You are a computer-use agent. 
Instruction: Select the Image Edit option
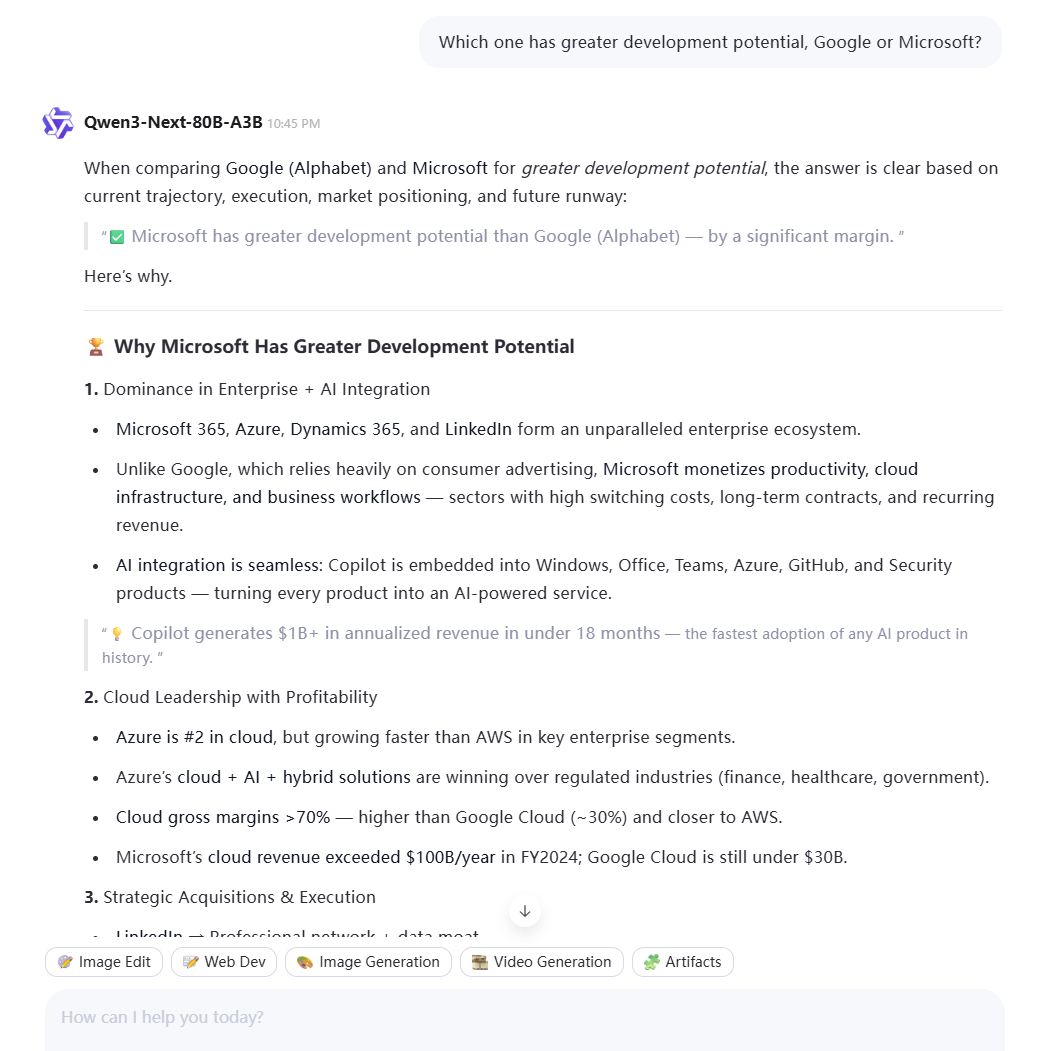click(x=104, y=962)
